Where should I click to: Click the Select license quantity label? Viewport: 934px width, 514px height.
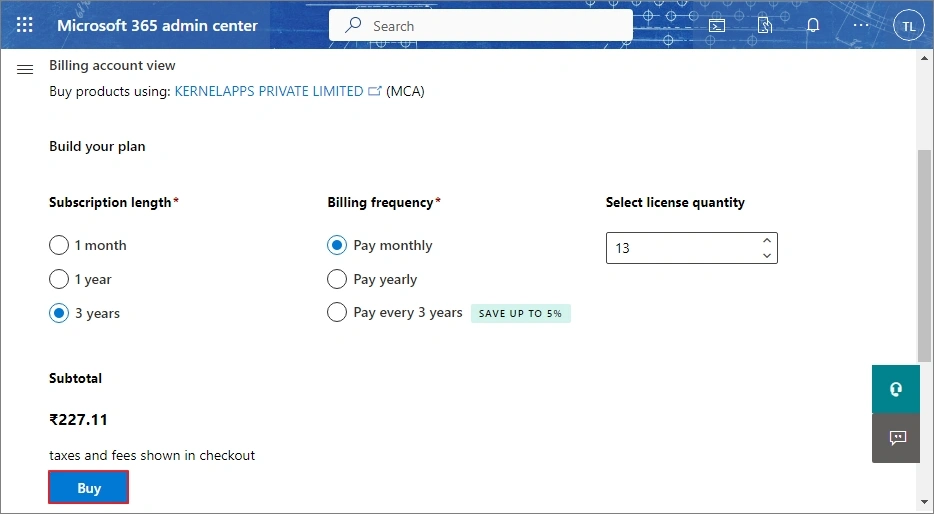[x=675, y=203]
